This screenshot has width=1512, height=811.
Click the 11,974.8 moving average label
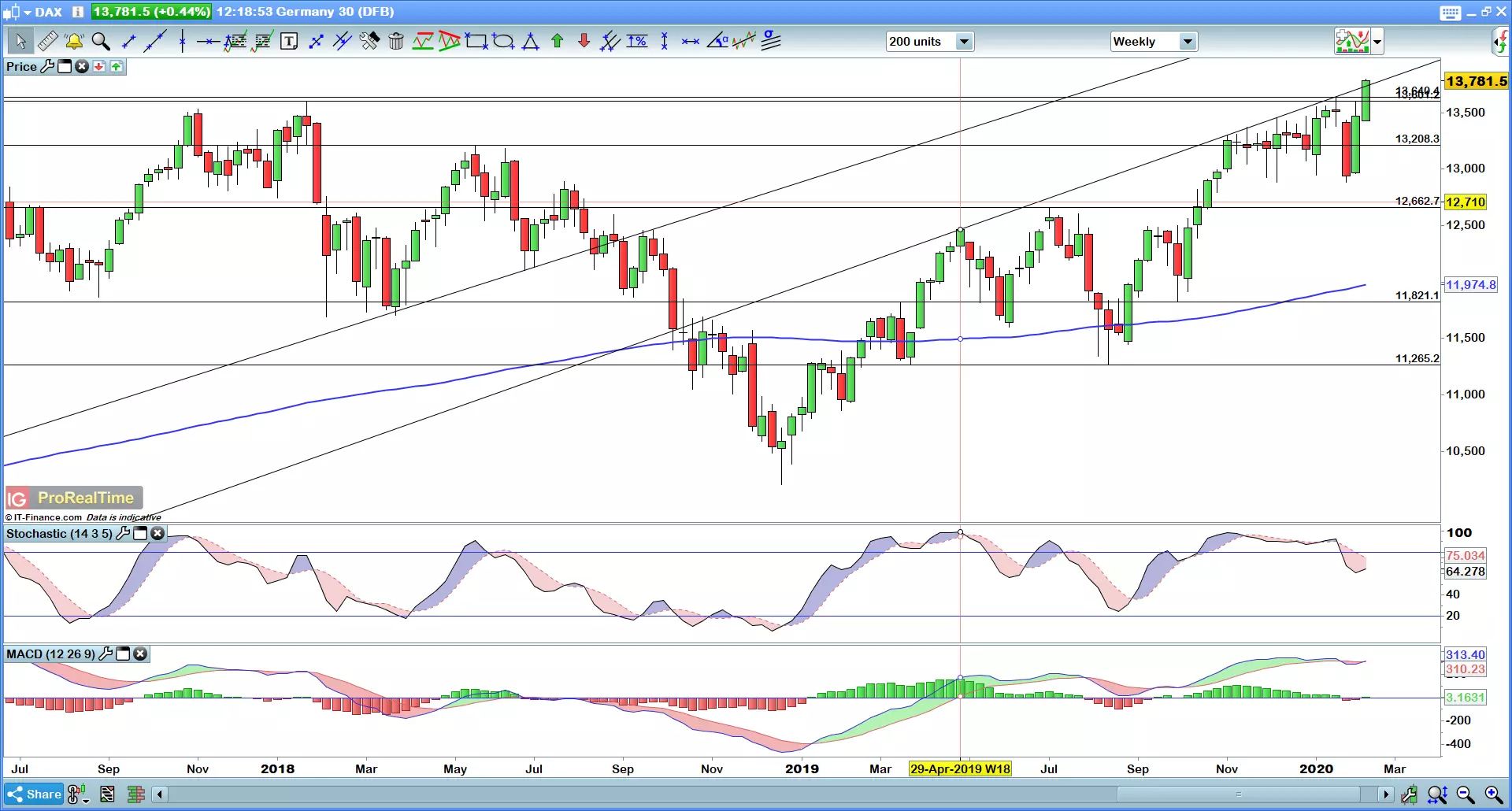(1470, 285)
